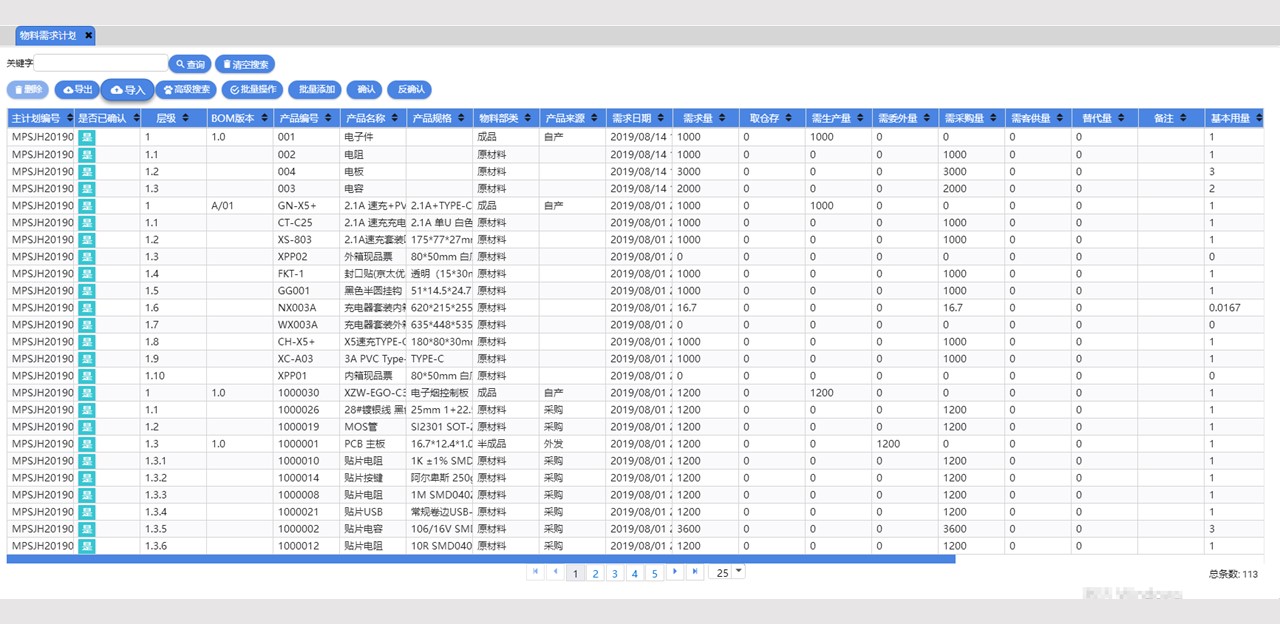This screenshot has width=1280, height=624.
Task: Click product name cell 贴片USB
Action: click(373, 512)
